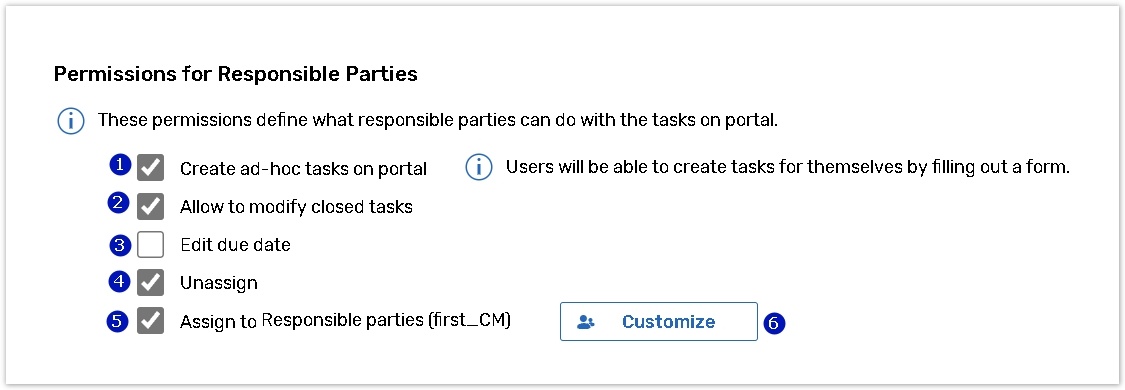Screen dimensions: 1125x390
Task: Click numbered callout badge 3
Action: (121, 245)
